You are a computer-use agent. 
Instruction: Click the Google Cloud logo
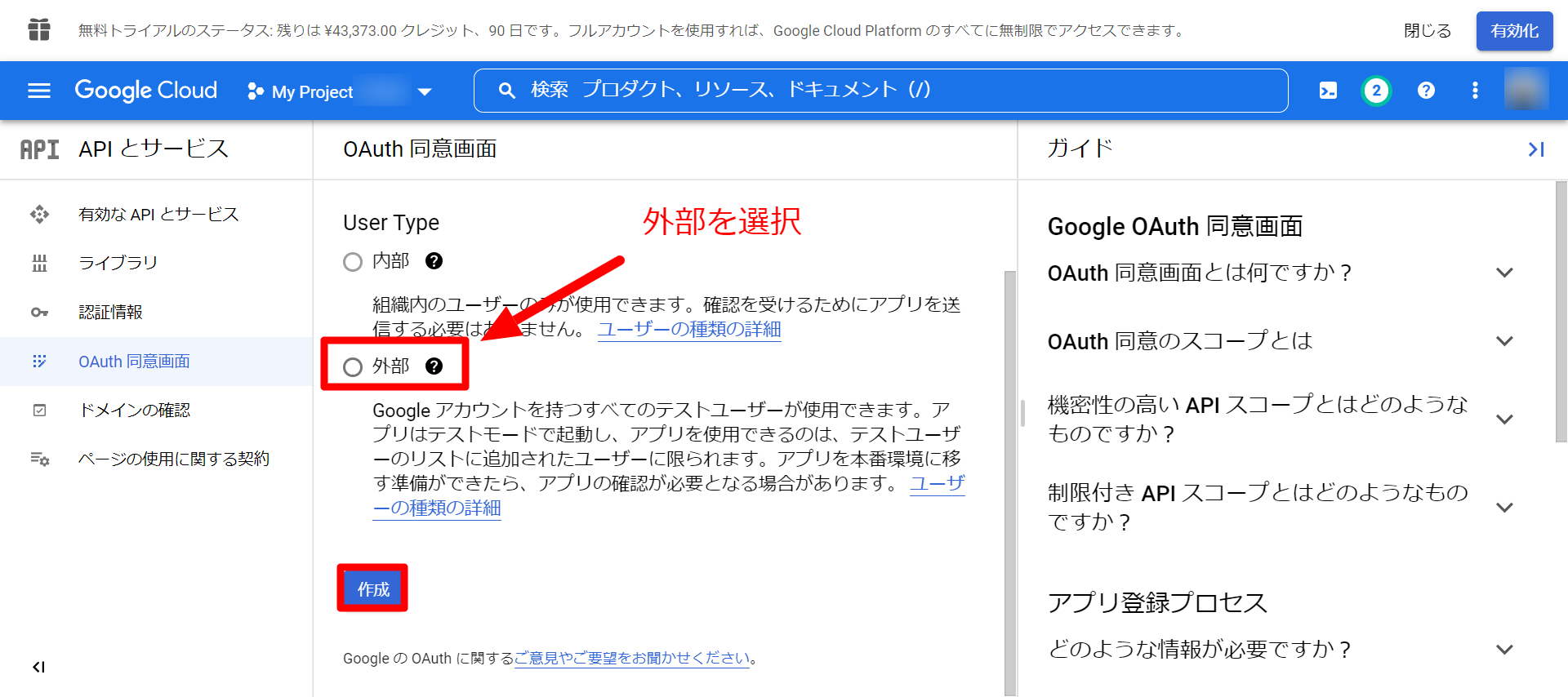point(146,91)
